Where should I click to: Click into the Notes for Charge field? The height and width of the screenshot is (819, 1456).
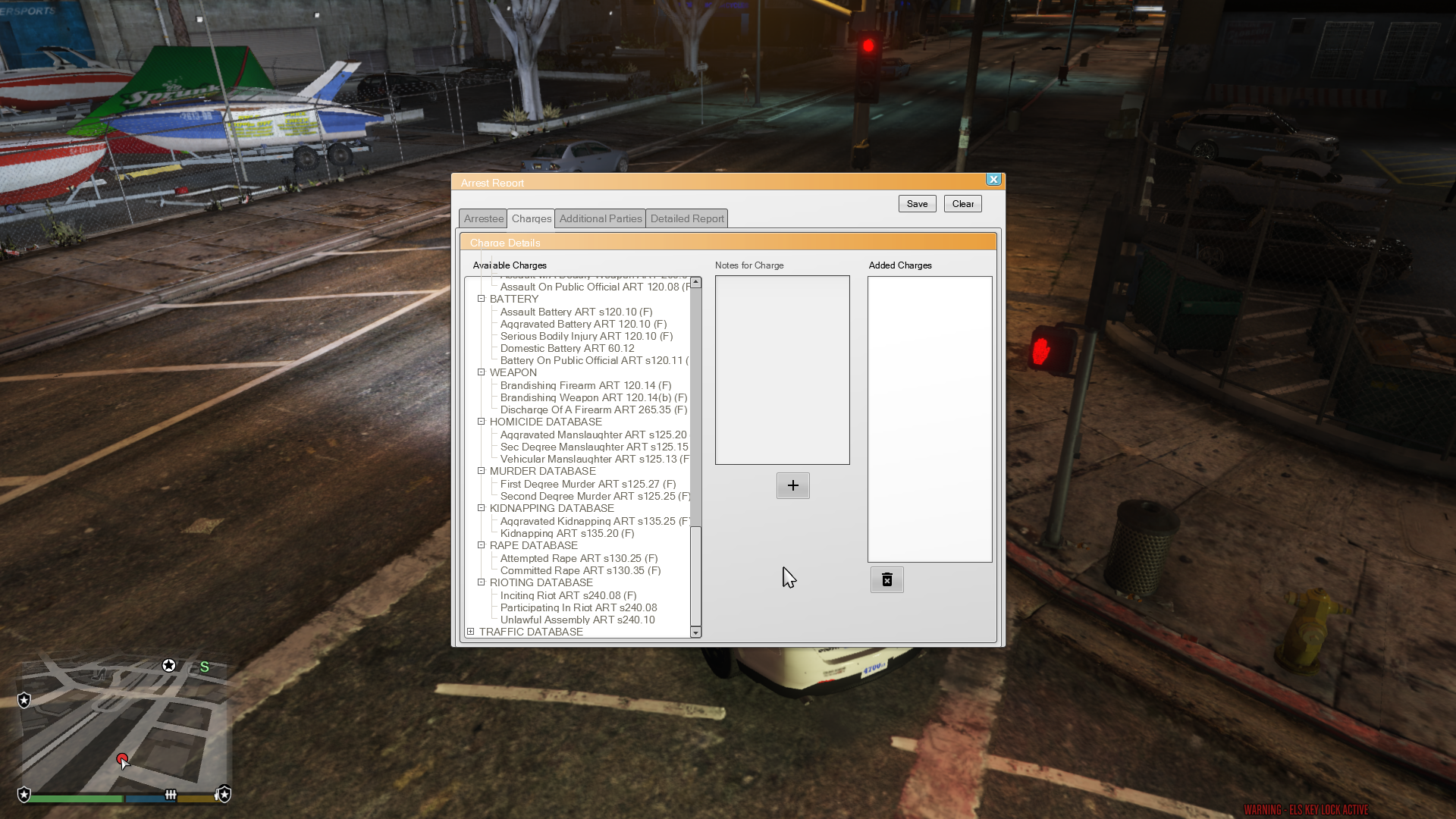[782, 369]
